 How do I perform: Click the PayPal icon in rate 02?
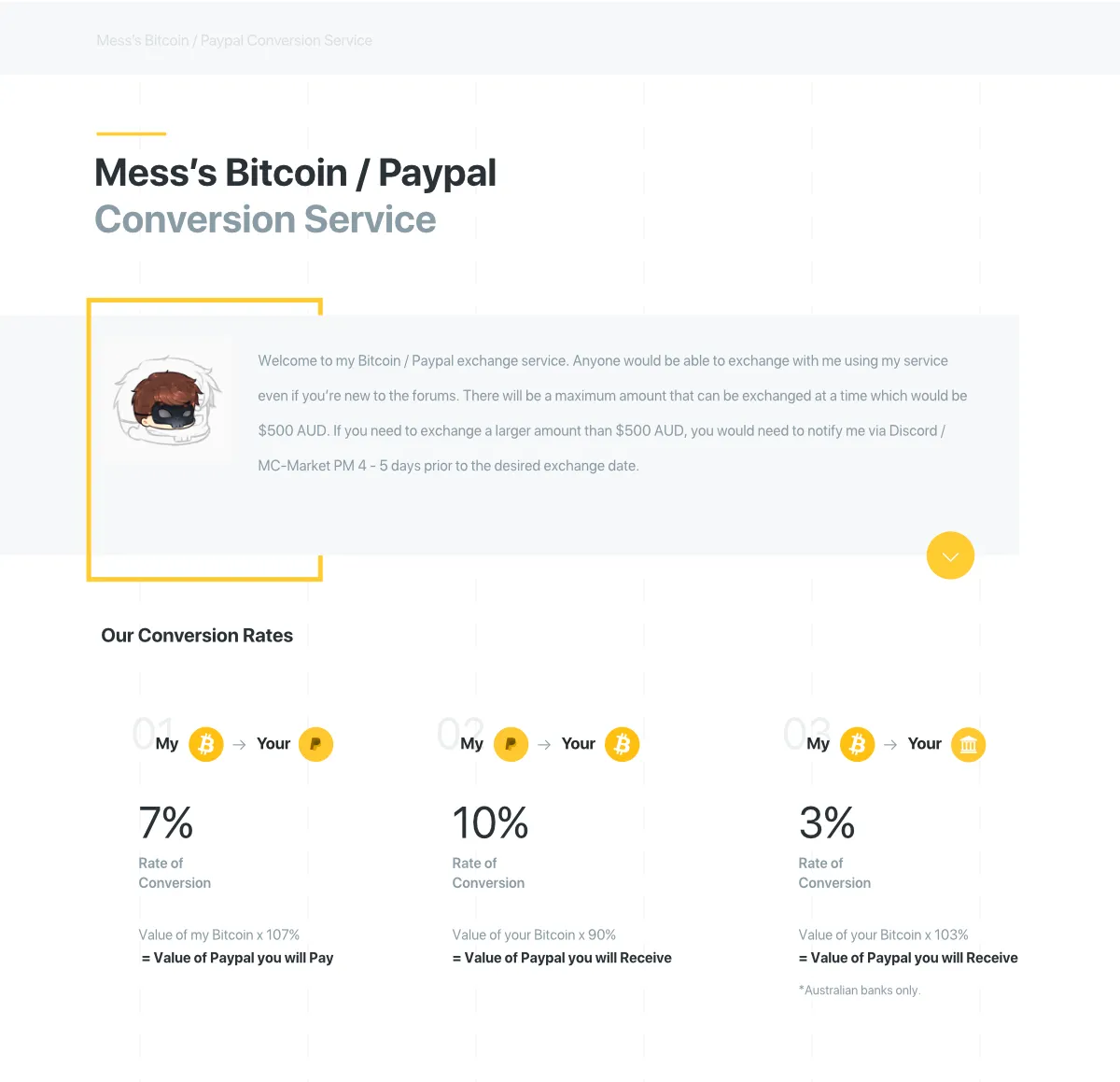pos(511,744)
